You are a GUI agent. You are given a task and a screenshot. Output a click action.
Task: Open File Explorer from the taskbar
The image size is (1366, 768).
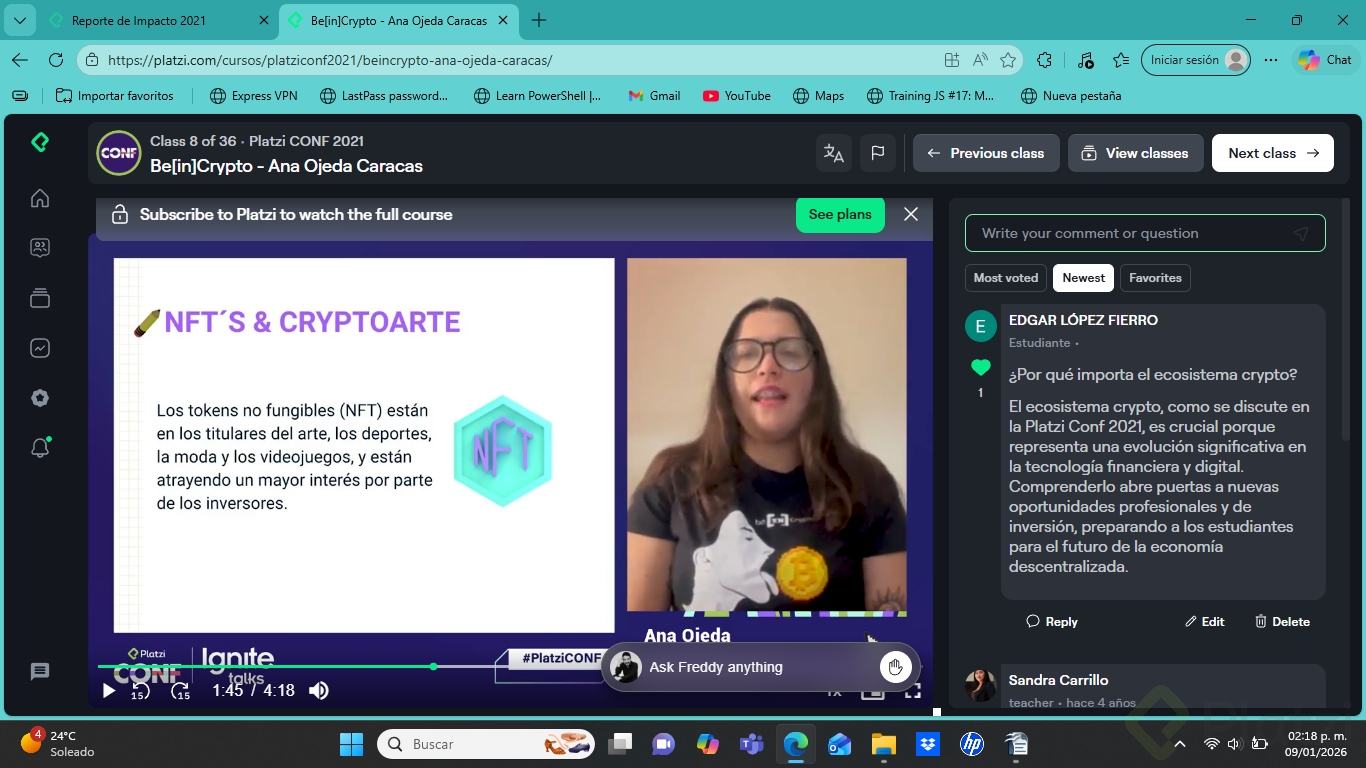tap(883, 744)
